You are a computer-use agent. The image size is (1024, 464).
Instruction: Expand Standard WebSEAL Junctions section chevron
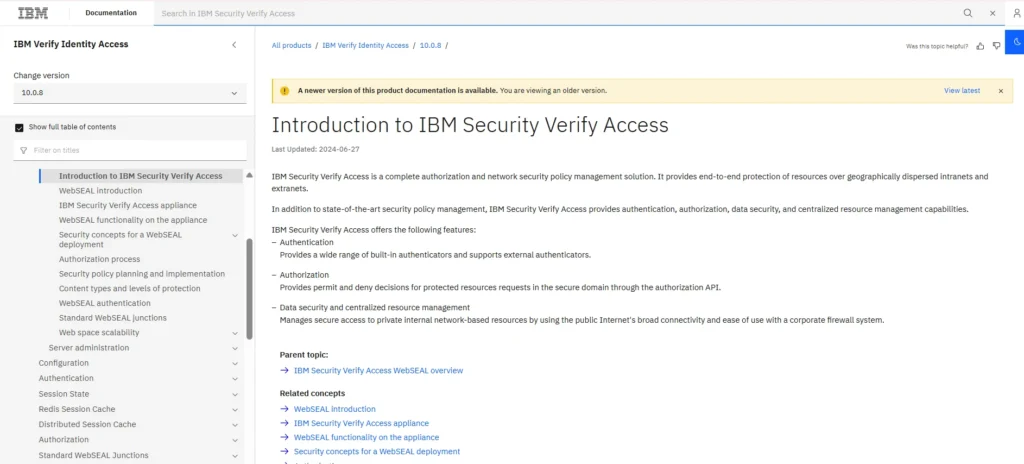point(235,456)
